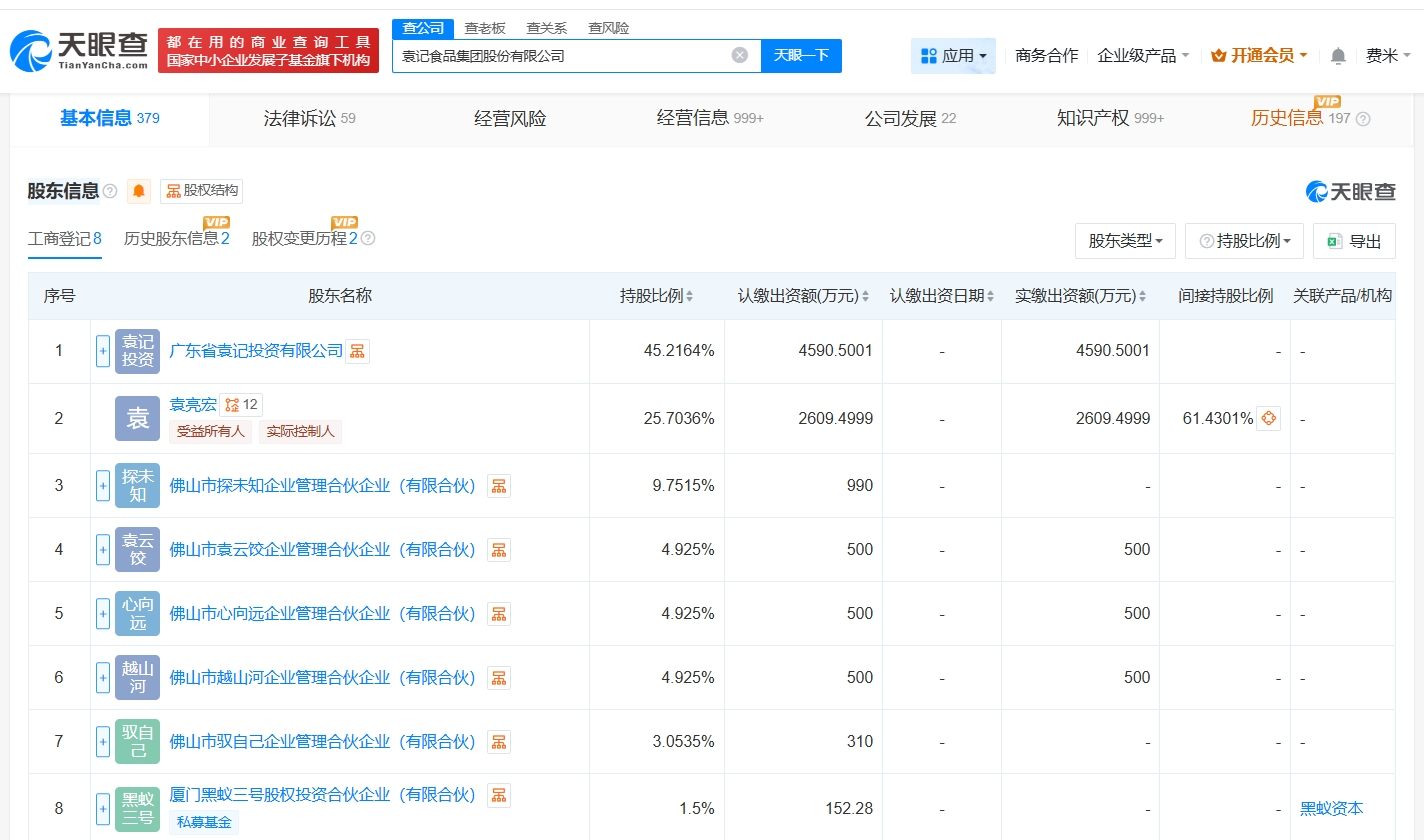
Task: Click the company name search input field
Action: point(560,56)
